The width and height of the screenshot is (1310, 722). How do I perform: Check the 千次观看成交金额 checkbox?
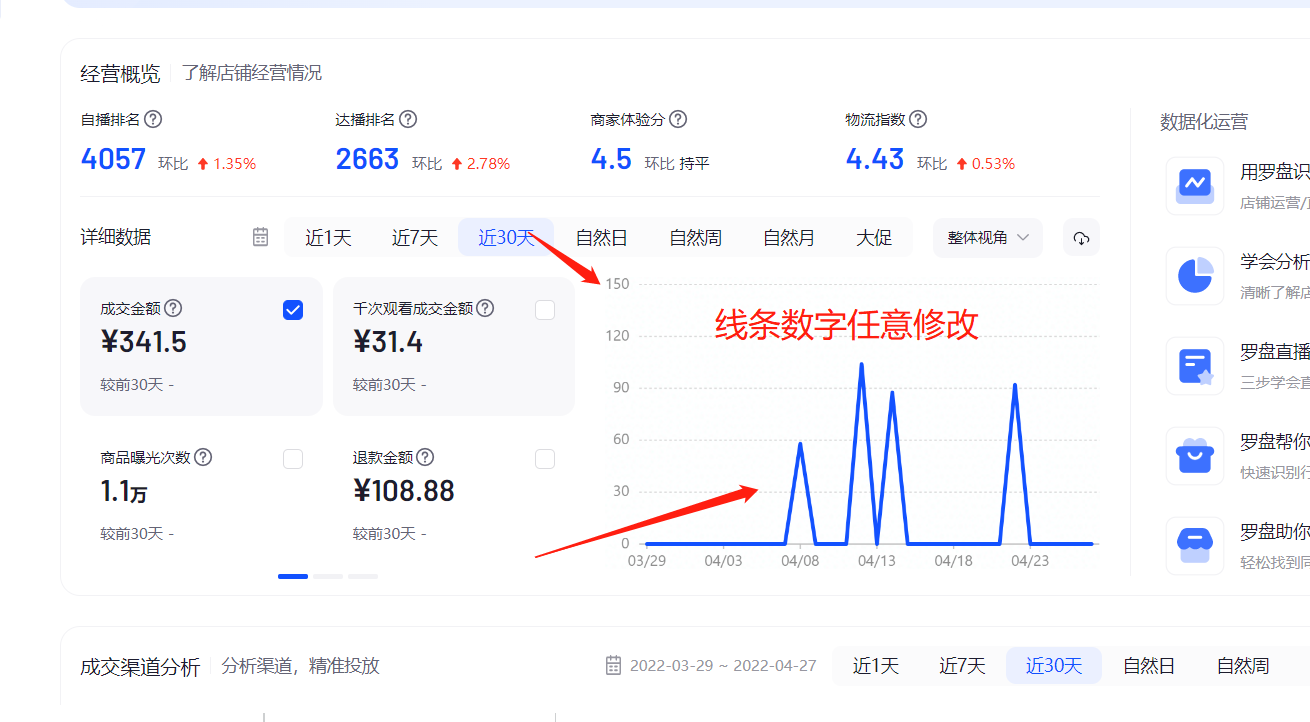coord(545,310)
